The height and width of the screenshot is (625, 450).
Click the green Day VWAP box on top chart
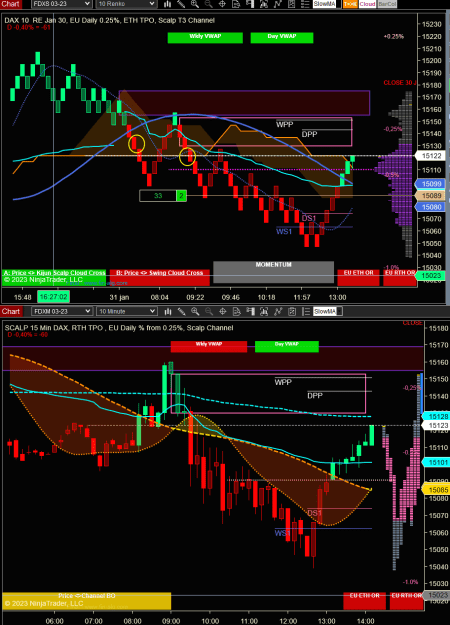282,37
